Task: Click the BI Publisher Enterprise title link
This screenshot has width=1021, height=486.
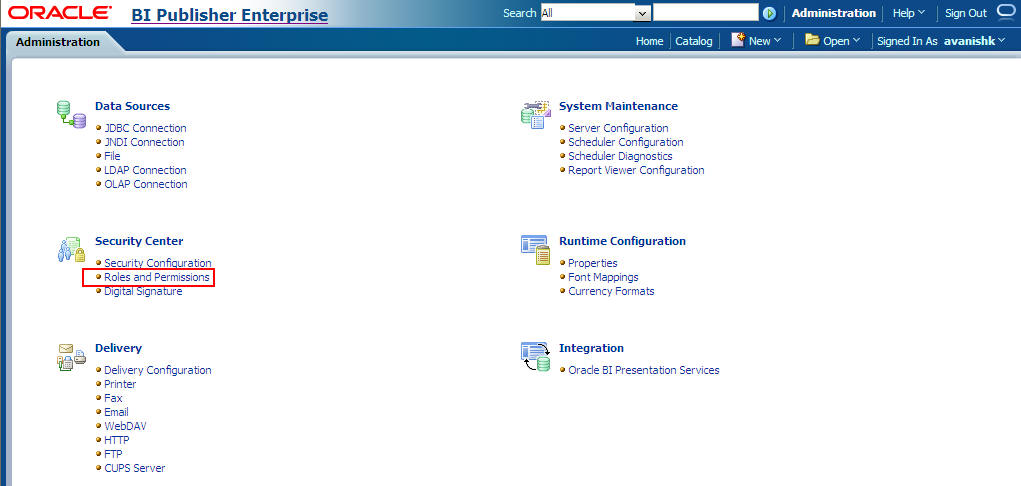Action: 229,14
